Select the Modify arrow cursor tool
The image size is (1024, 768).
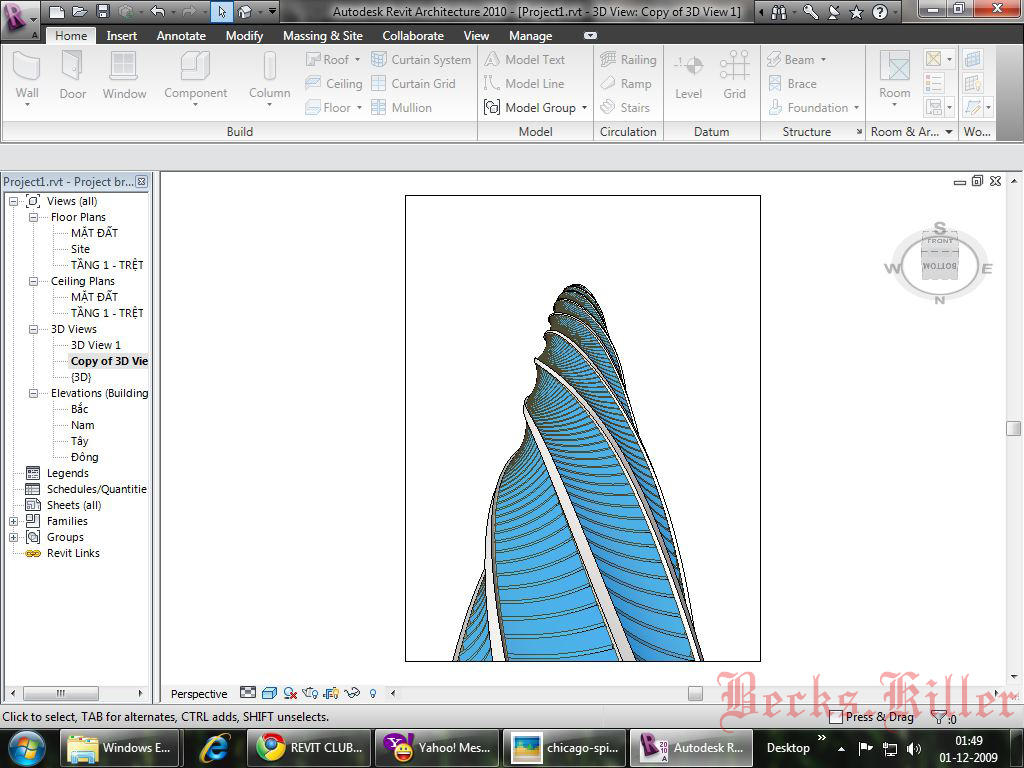pos(222,12)
